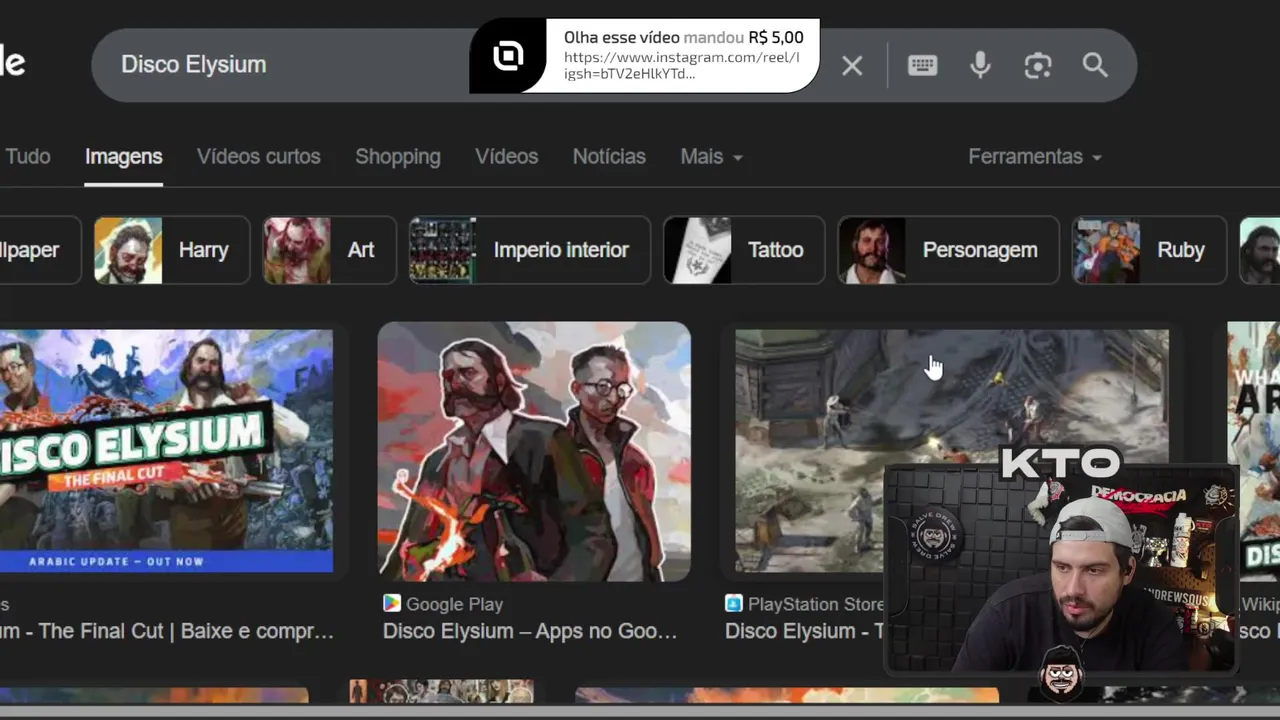1280x720 pixels.
Task: Open the on-screen keyboard icon
Action: coord(922,66)
